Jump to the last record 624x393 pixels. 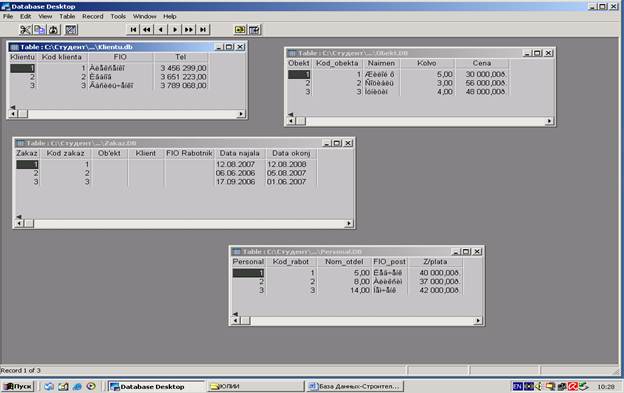[x=203, y=29]
